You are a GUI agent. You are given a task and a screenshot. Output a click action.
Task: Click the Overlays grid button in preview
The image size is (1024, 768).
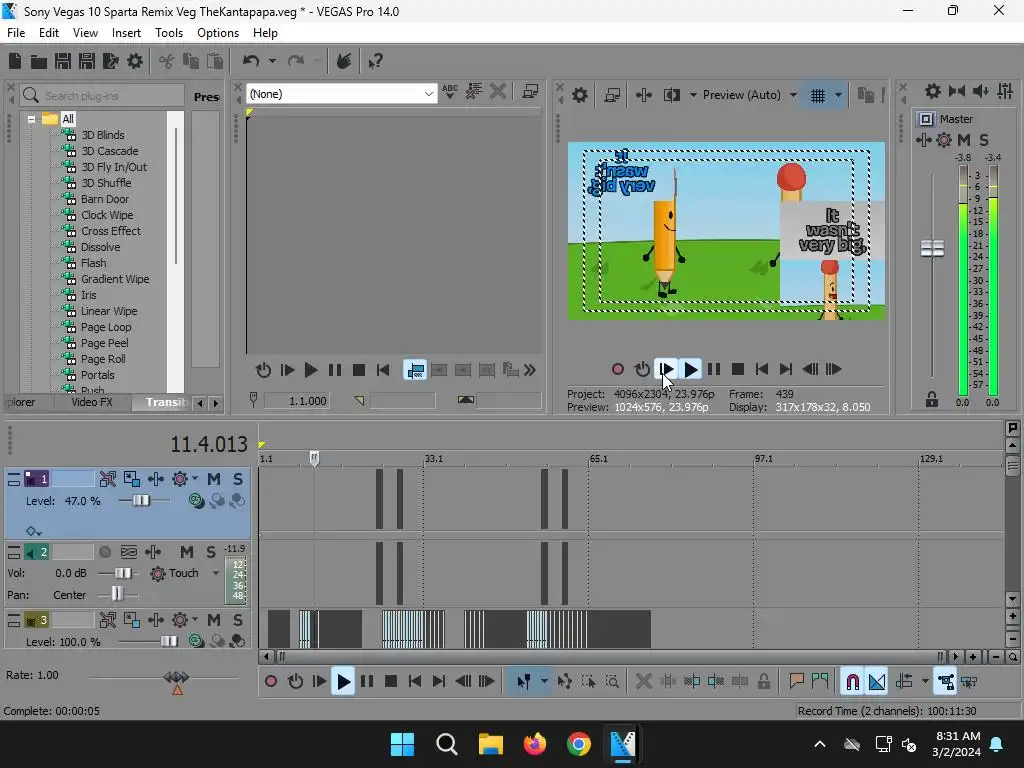pyautogui.click(x=818, y=96)
